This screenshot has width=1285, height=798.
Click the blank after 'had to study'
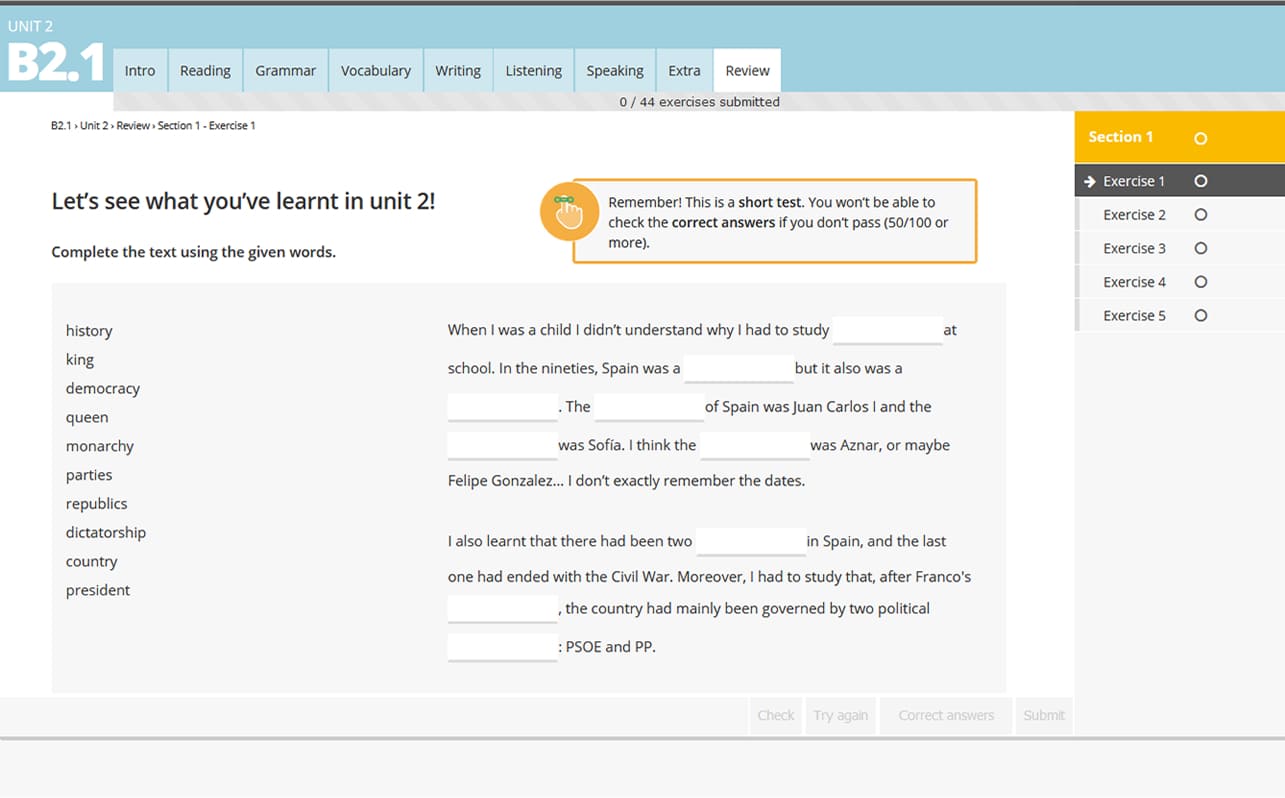click(887, 330)
